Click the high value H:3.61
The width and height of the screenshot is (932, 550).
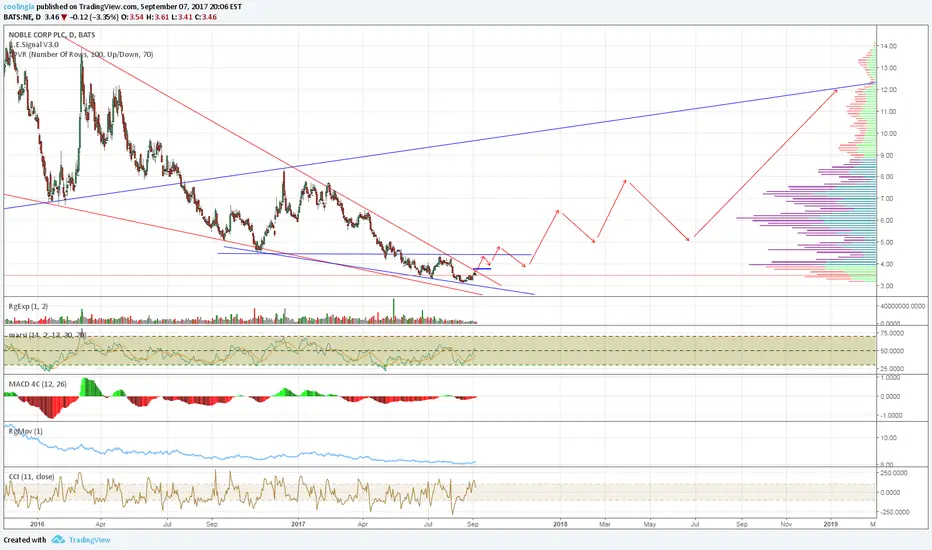tap(157, 17)
